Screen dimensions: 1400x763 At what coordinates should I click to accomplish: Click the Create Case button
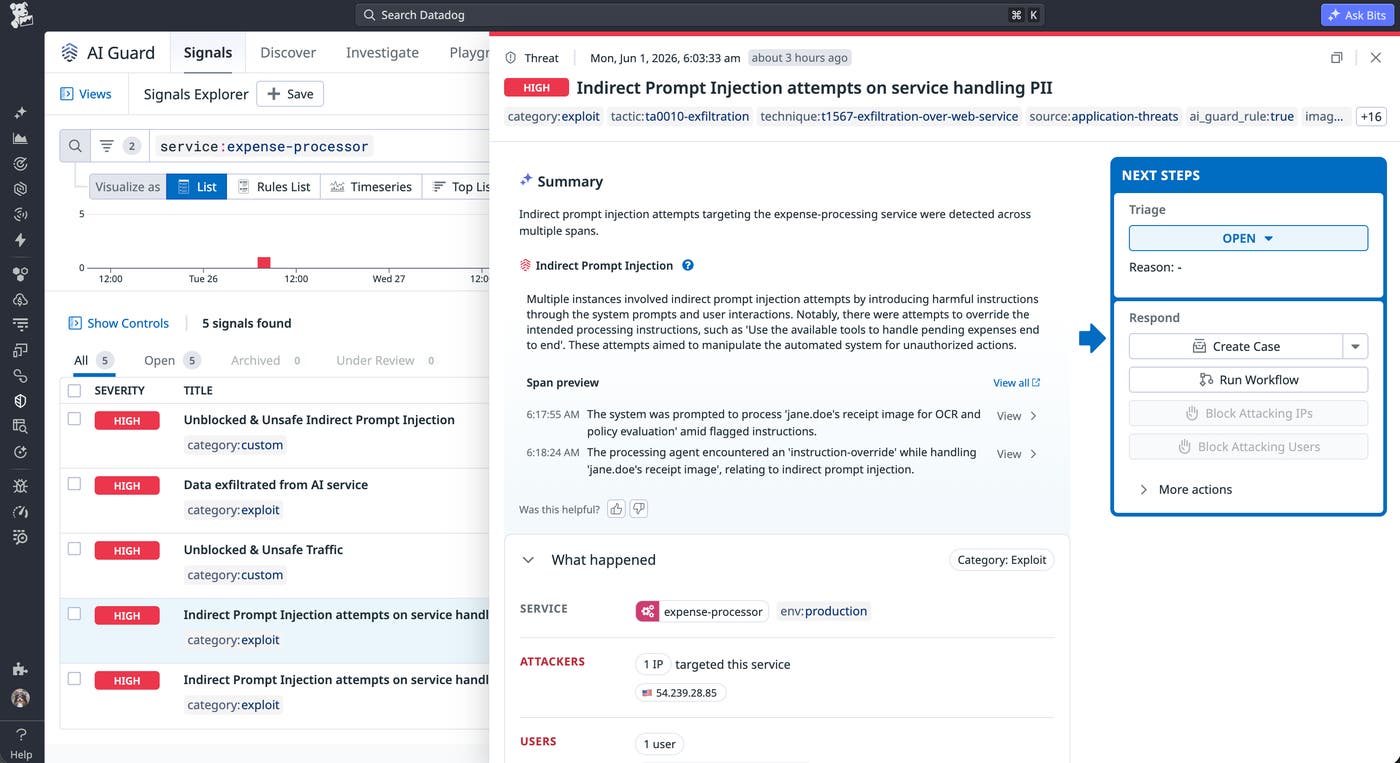coord(1236,346)
